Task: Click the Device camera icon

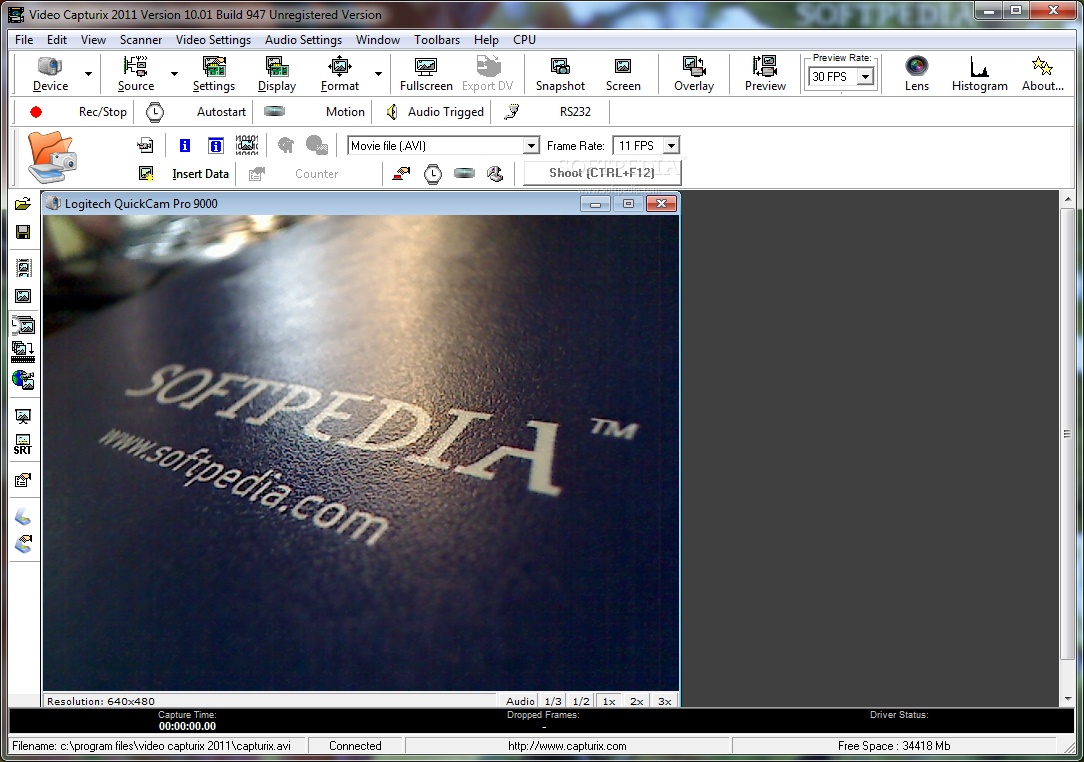Action: point(50,66)
